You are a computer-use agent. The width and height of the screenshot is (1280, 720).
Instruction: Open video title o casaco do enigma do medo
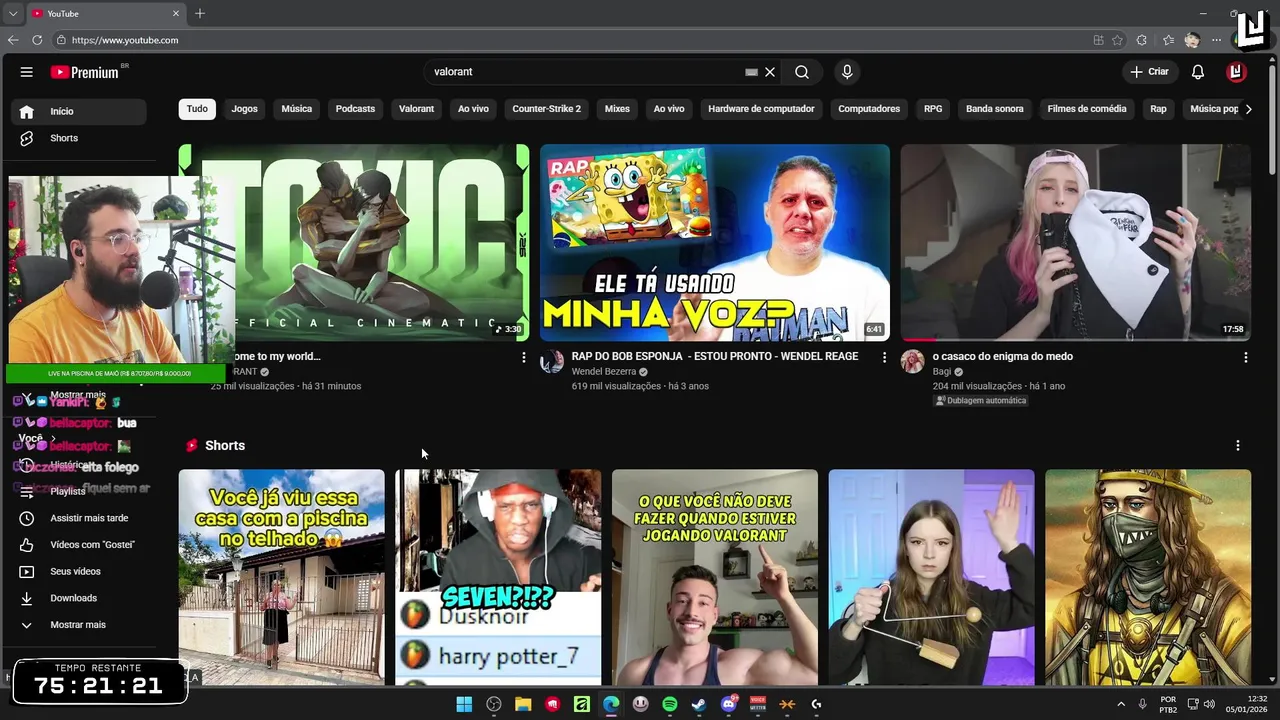tap(1003, 356)
